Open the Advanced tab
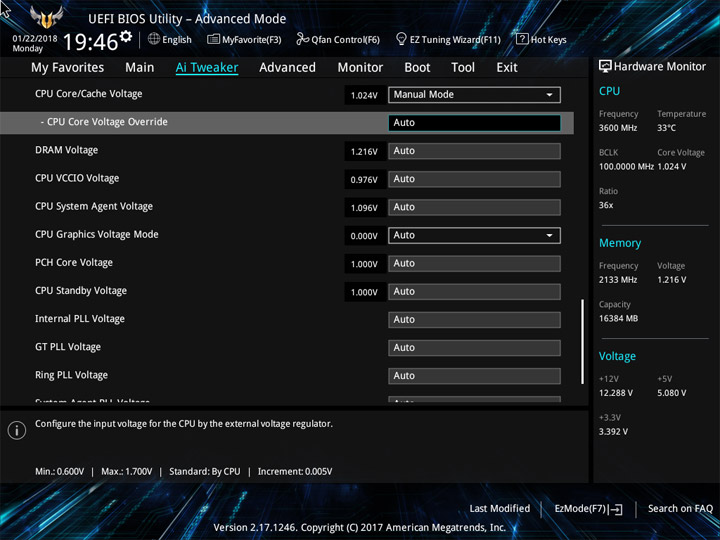 [287, 68]
